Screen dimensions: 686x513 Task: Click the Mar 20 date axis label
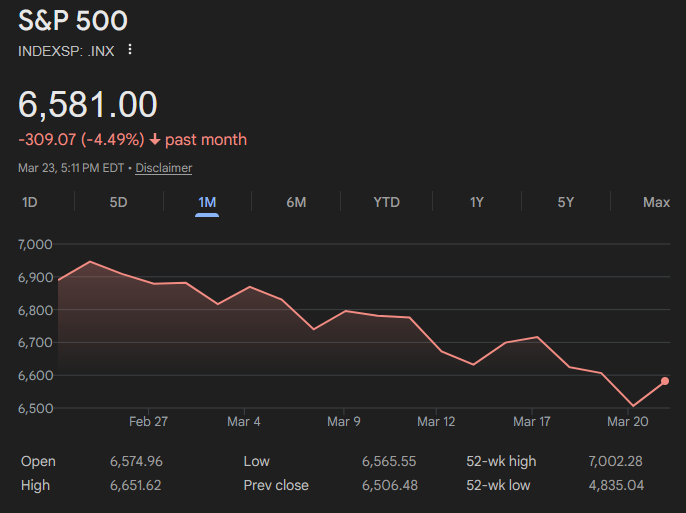coord(628,422)
